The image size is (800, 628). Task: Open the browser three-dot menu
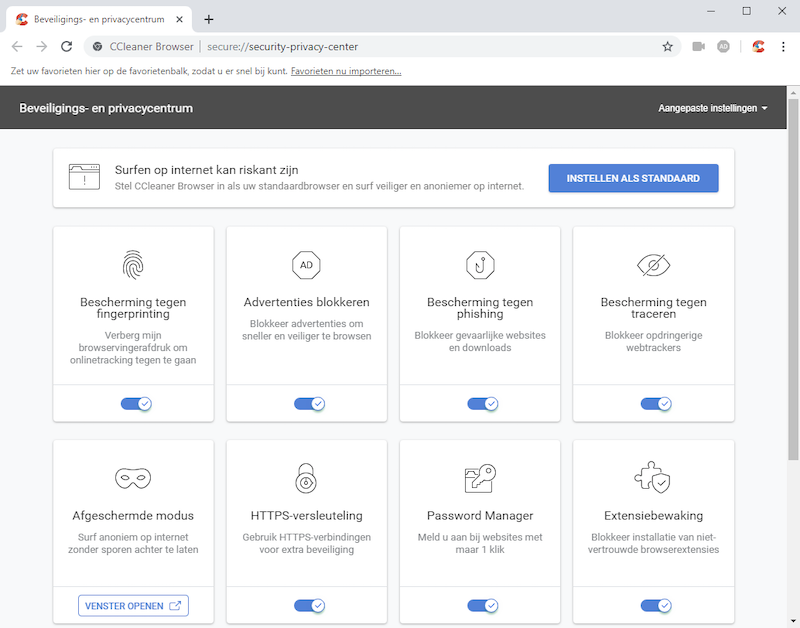click(x=783, y=46)
